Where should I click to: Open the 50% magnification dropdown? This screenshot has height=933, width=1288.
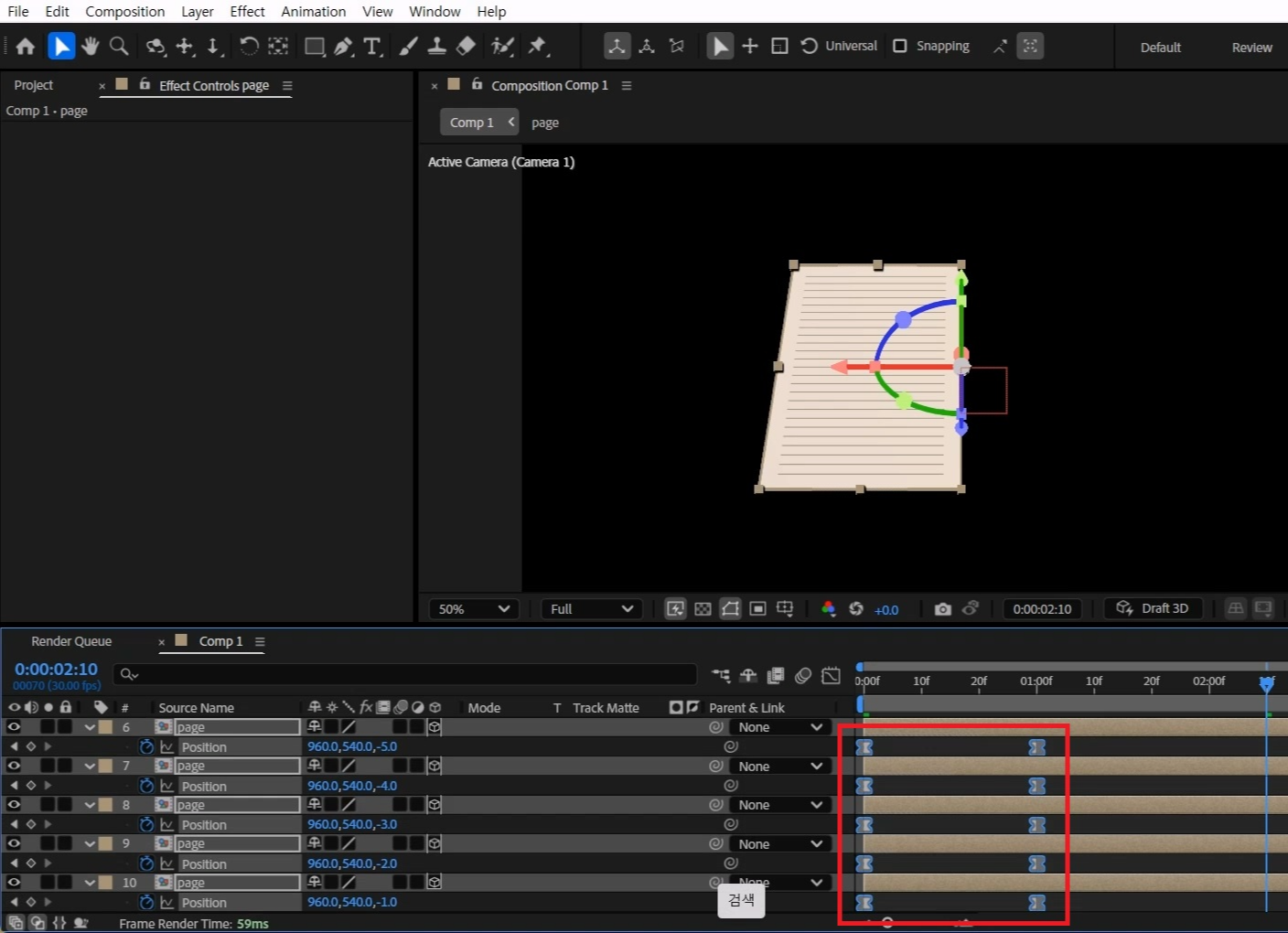(474, 609)
